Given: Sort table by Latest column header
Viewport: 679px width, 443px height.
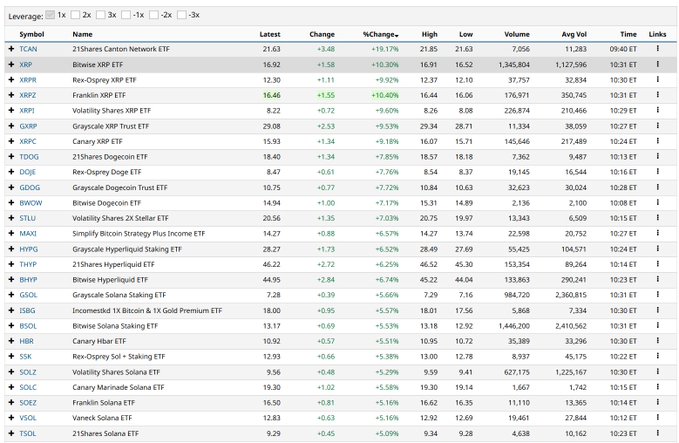Looking at the screenshot, I should pyautogui.click(x=270, y=34).
